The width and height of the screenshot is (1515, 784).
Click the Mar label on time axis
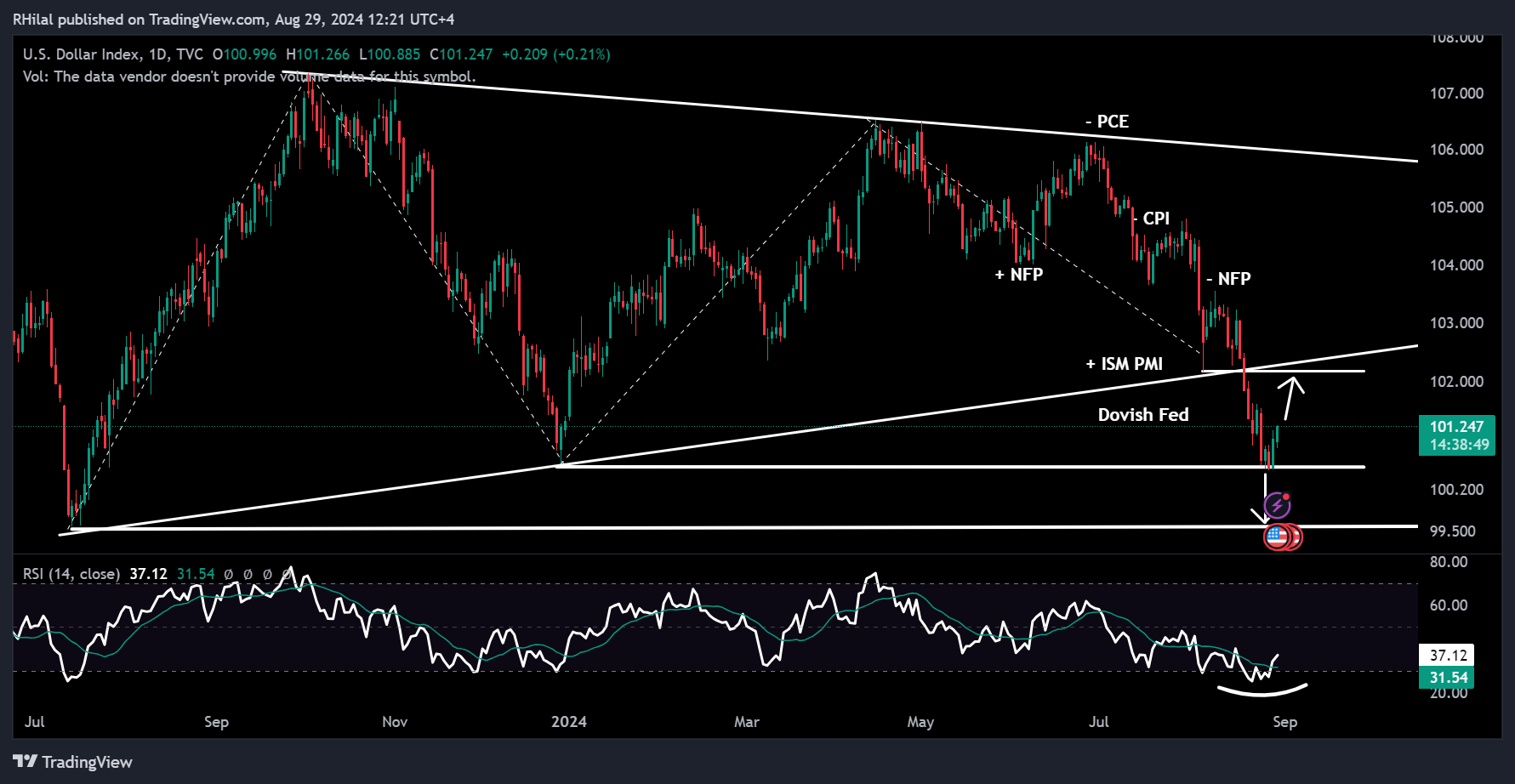tap(747, 722)
